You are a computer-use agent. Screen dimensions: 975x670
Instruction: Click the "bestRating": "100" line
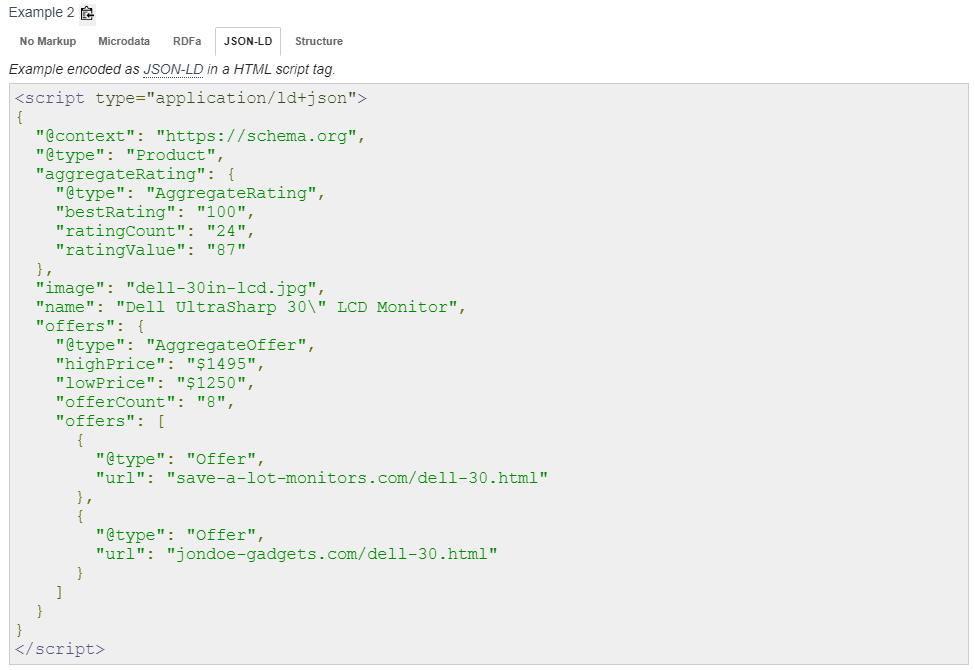coord(155,212)
